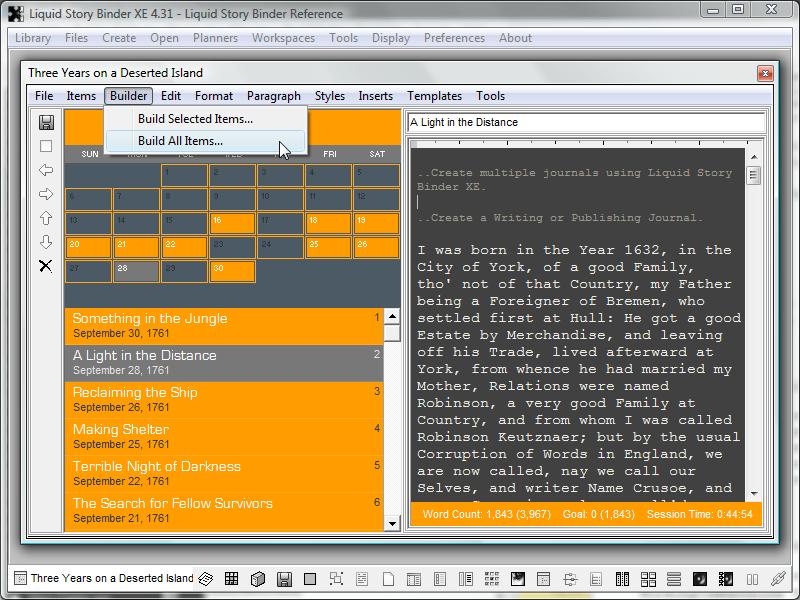This screenshot has height=600, width=800.
Task: Expand the Workspaces menu in main menu bar
Action: click(x=283, y=38)
